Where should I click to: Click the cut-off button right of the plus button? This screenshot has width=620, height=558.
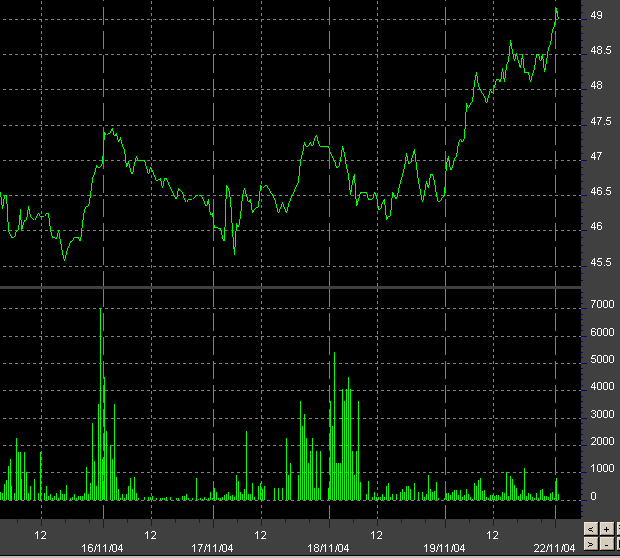[x=617, y=528]
